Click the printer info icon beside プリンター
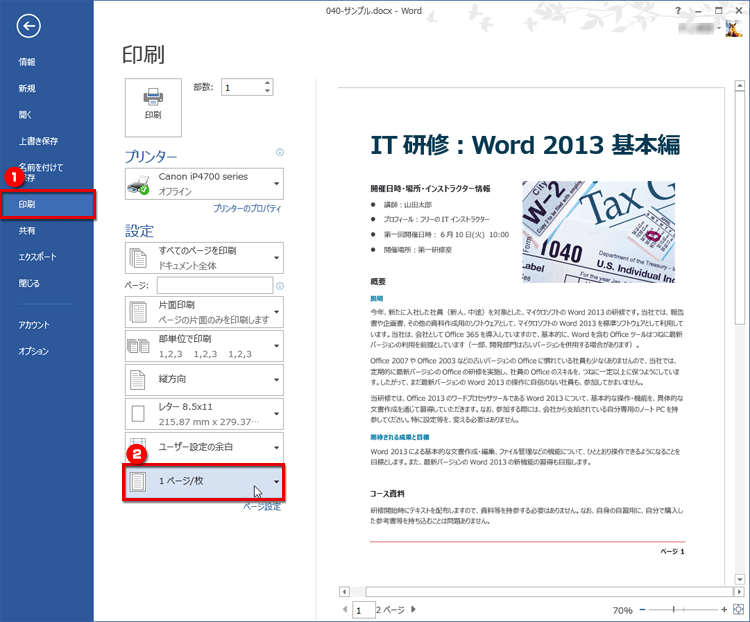The height and width of the screenshot is (622, 750). pyautogui.click(x=280, y=152)
